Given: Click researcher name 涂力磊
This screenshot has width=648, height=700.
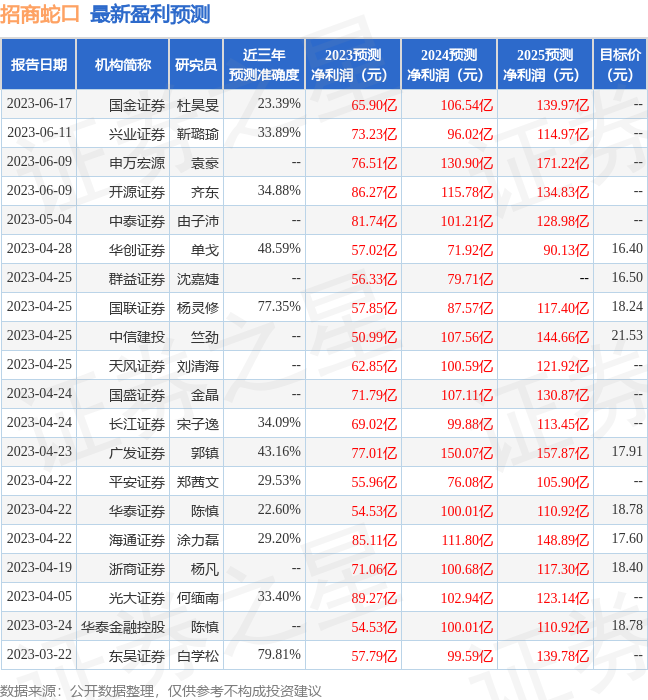Looking at the screenshot, I should point(198,541).
